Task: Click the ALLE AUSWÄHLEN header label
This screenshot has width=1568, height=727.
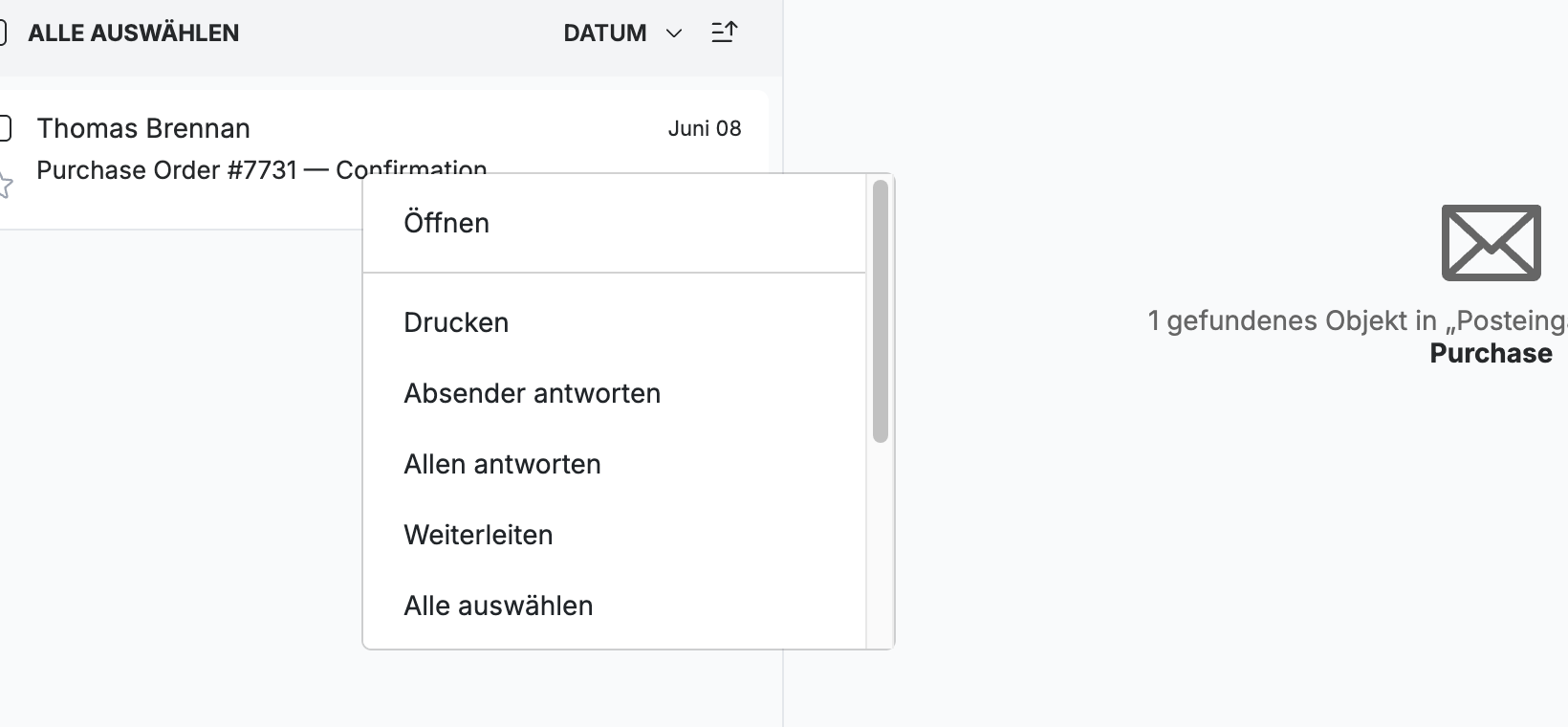Action: pyautogui.click(x=134, y=33)
